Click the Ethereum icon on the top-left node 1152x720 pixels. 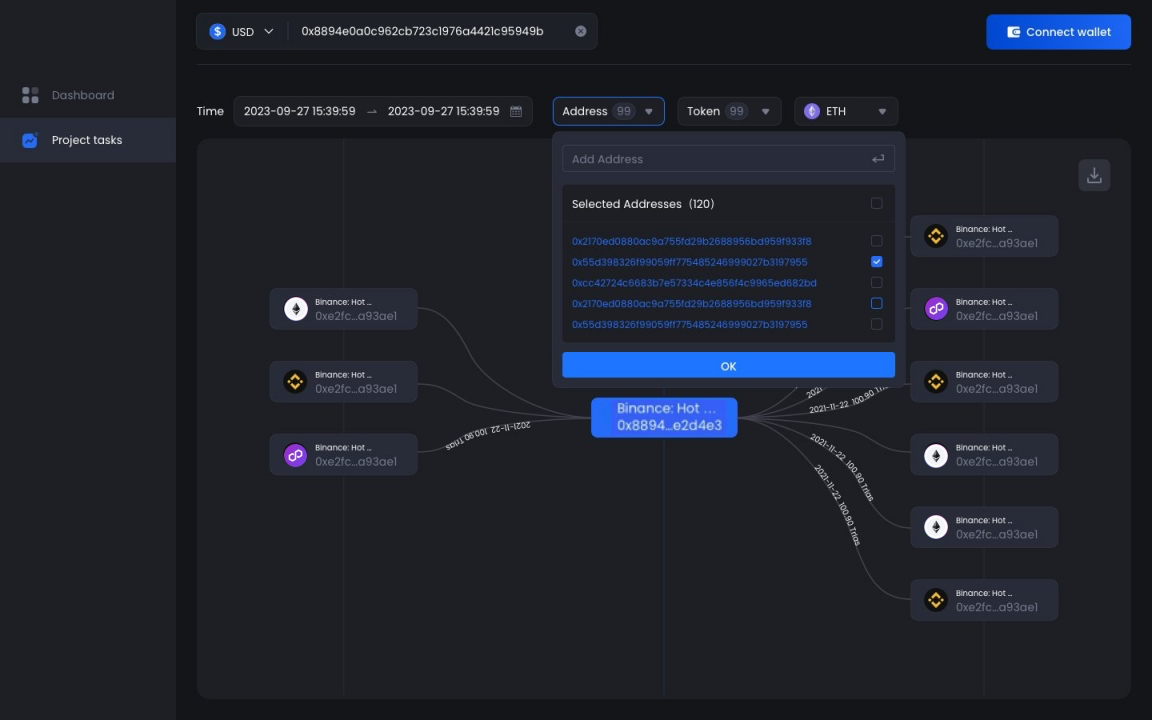coord(295,309)
